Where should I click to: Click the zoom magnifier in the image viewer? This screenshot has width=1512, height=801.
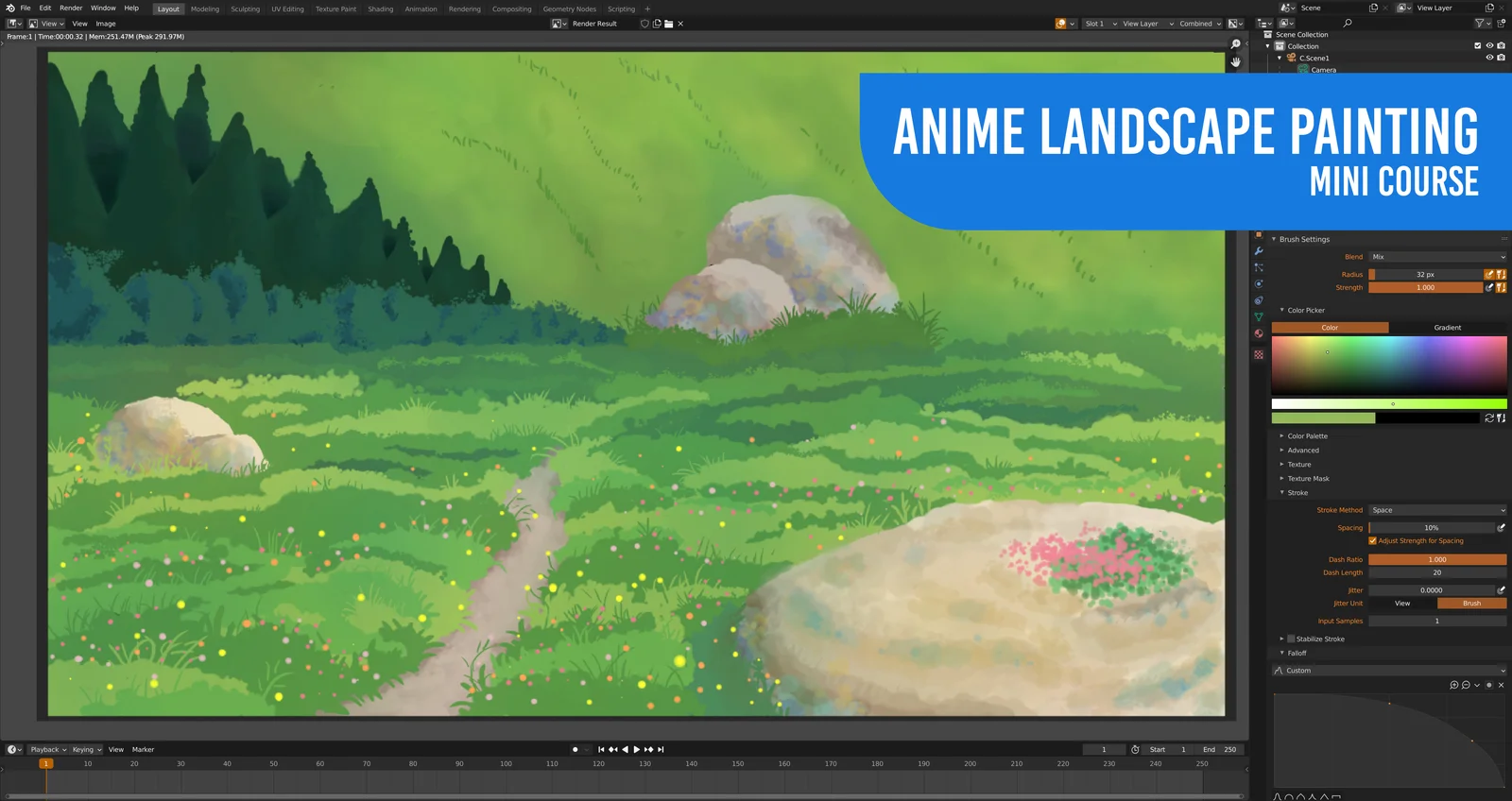pyautogui.click(x=1235, y=44)
